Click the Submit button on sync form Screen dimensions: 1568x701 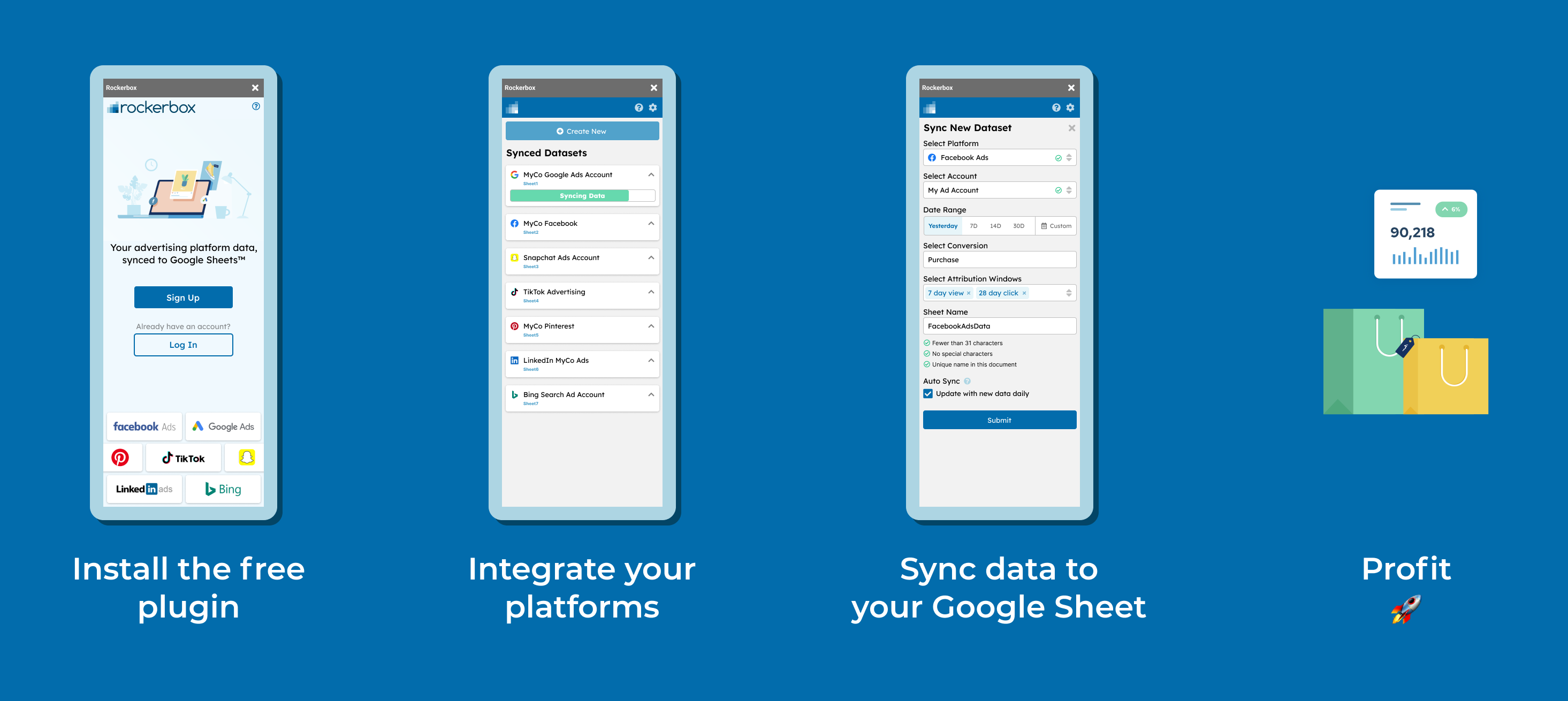coord(997,419)
